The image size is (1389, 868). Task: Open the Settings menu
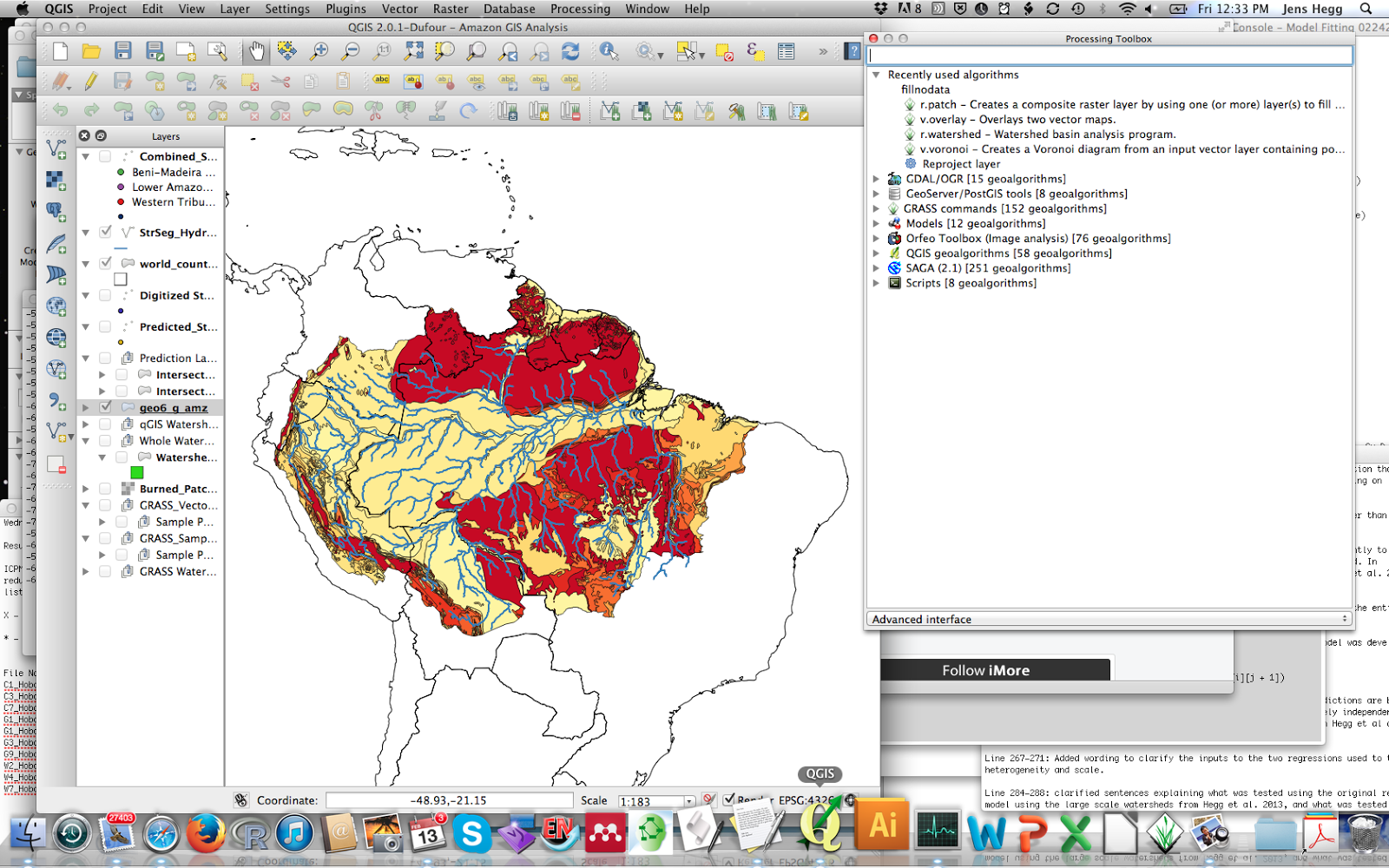tap(287, 9)
